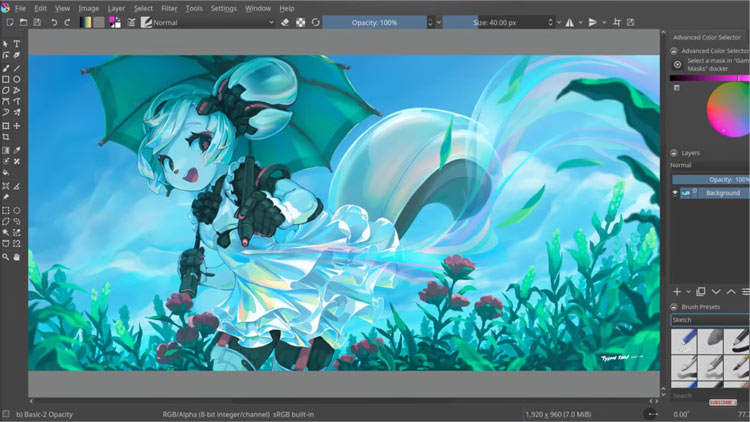Open the dropdown arrow after Opacity slider

[x=439, y=22]
